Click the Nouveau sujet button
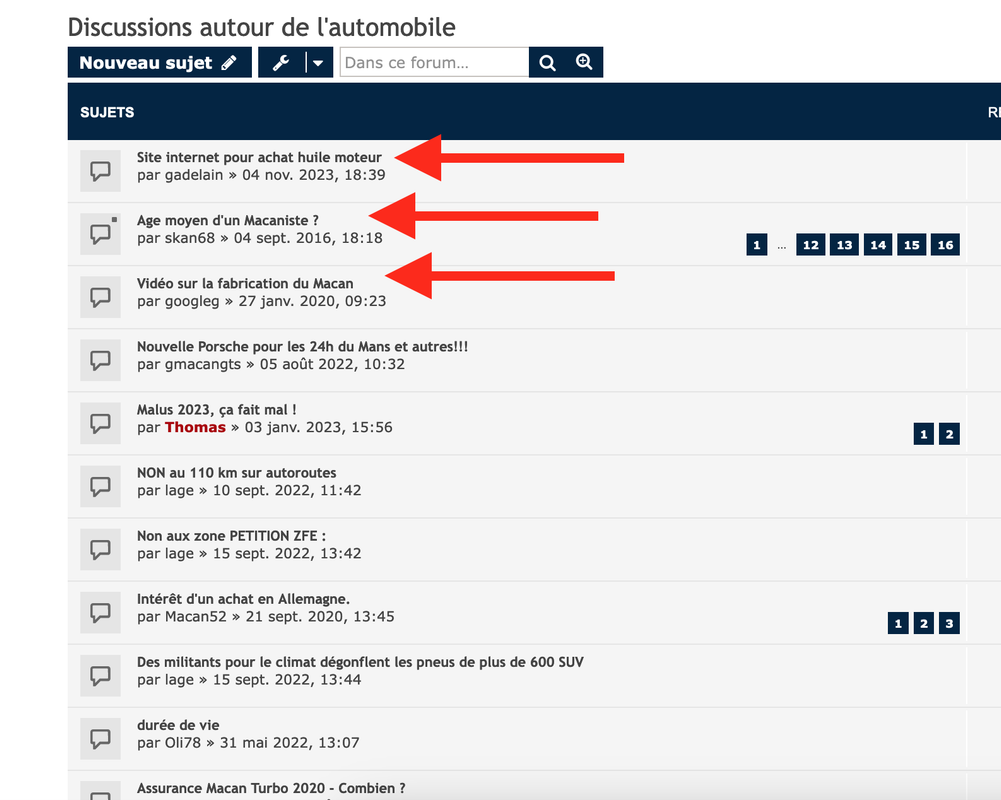The width and height of the screenshot is (1001, 800). [x=160, y=63]
